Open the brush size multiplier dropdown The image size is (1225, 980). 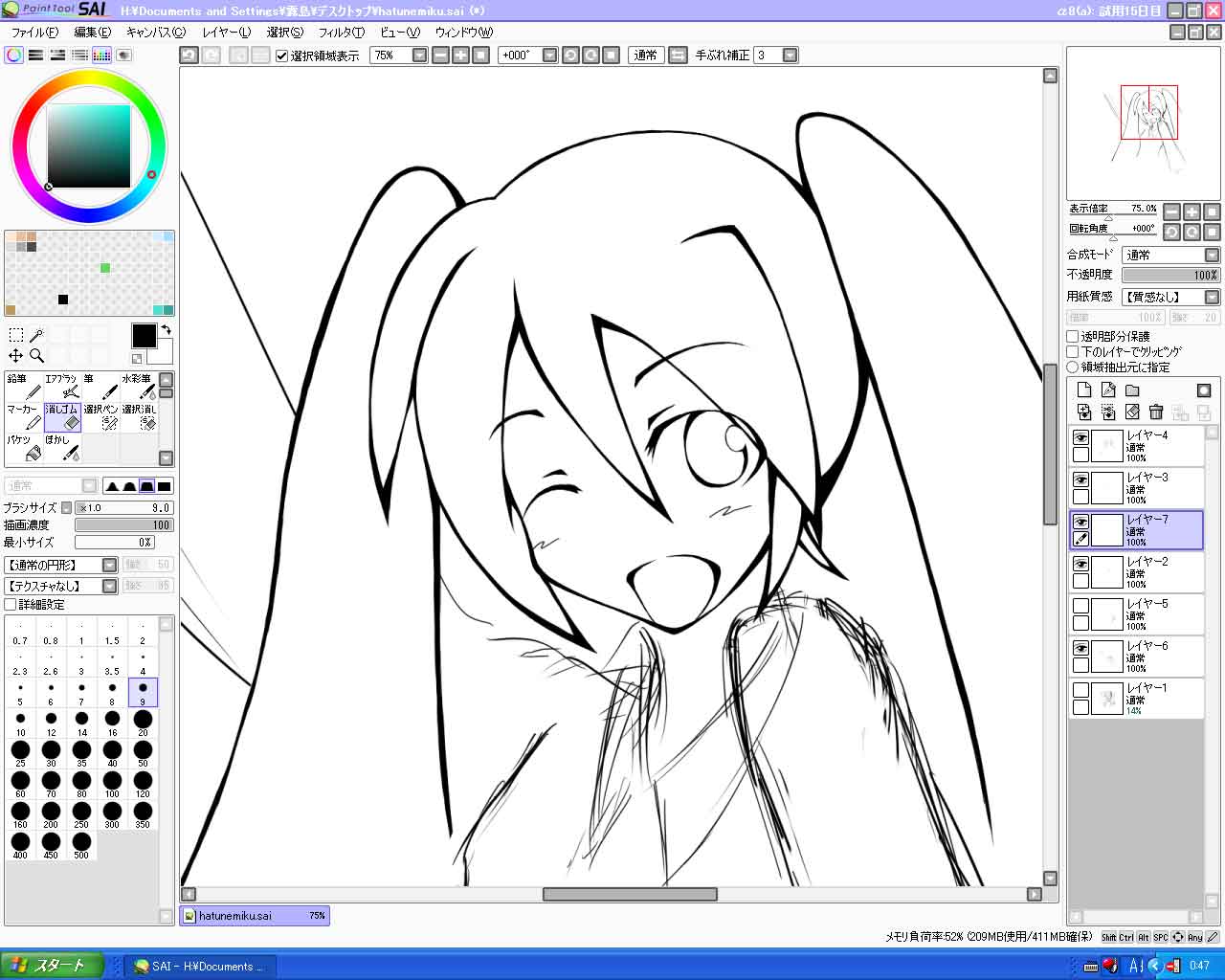[66, 508]
